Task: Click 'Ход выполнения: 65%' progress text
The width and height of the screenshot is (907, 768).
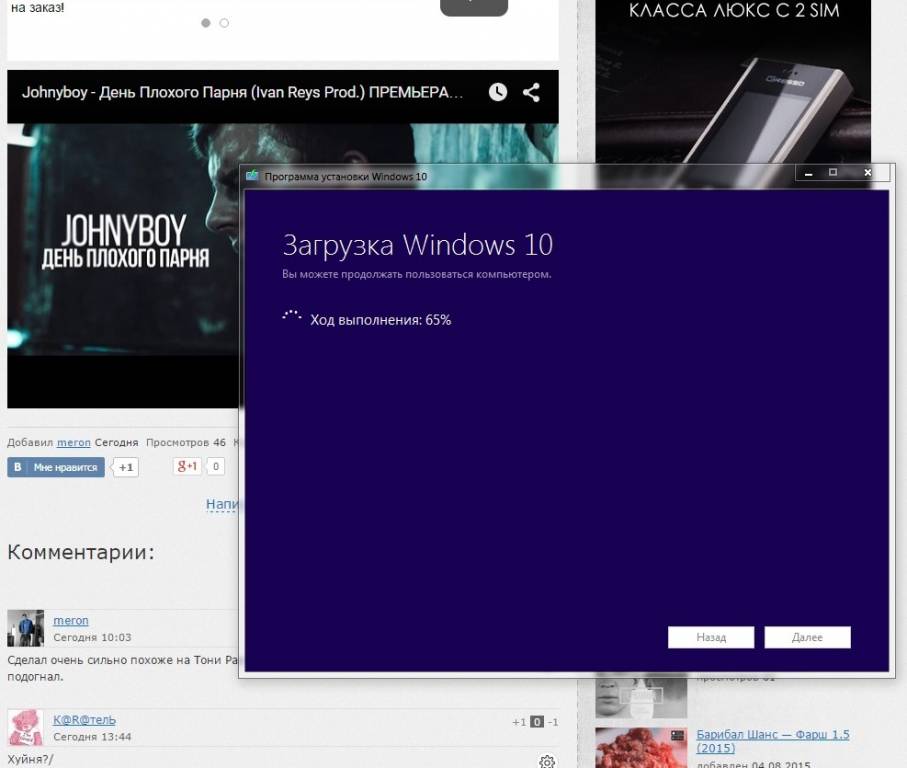Action: coord(380,320)
